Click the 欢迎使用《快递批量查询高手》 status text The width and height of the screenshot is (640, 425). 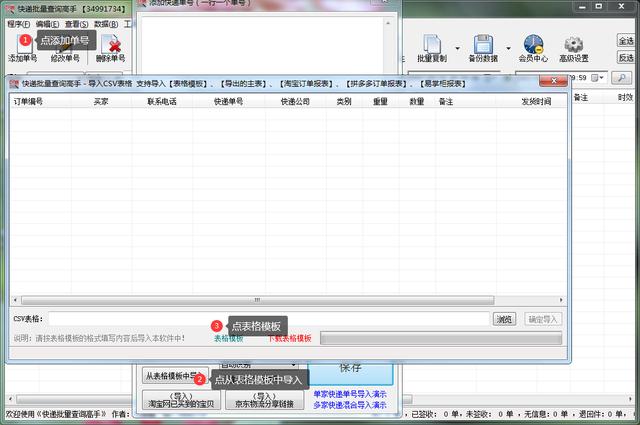tap(56, 414)
